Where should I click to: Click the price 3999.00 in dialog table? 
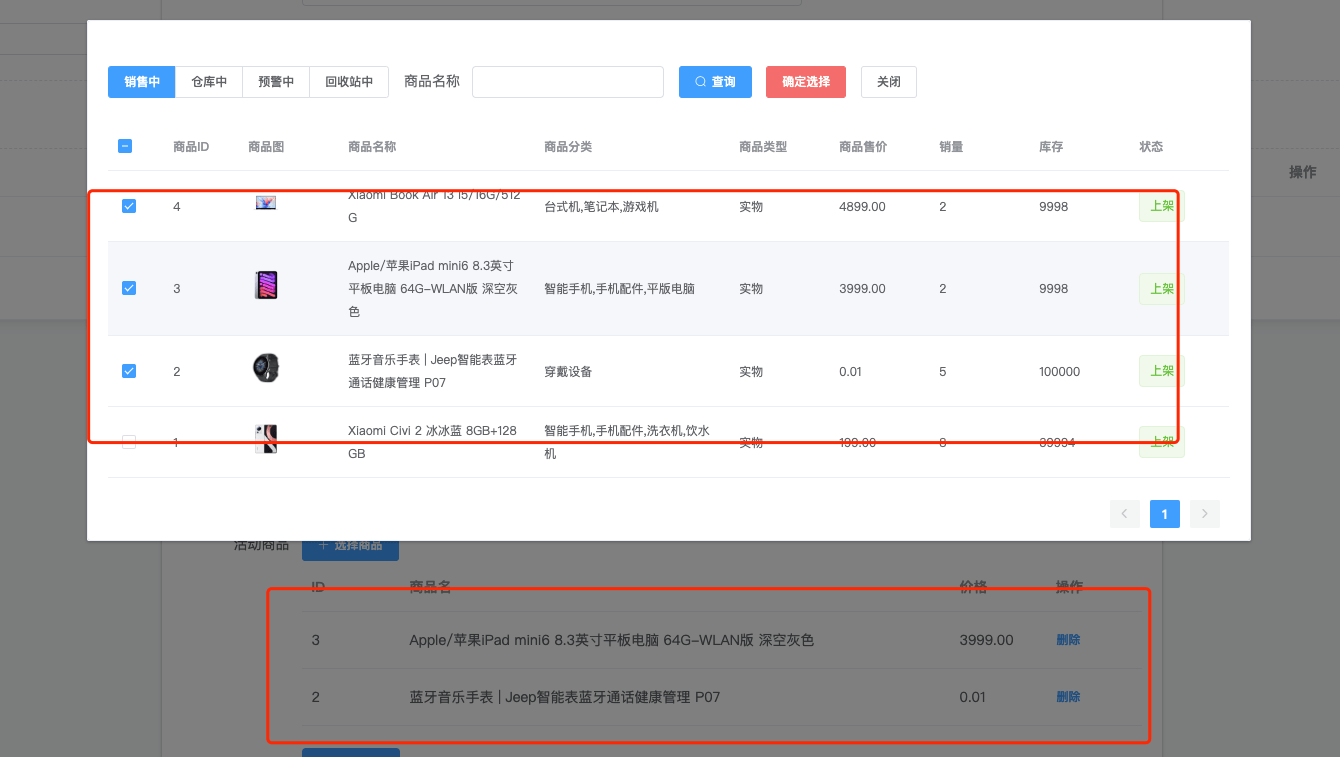click(862, 289)
